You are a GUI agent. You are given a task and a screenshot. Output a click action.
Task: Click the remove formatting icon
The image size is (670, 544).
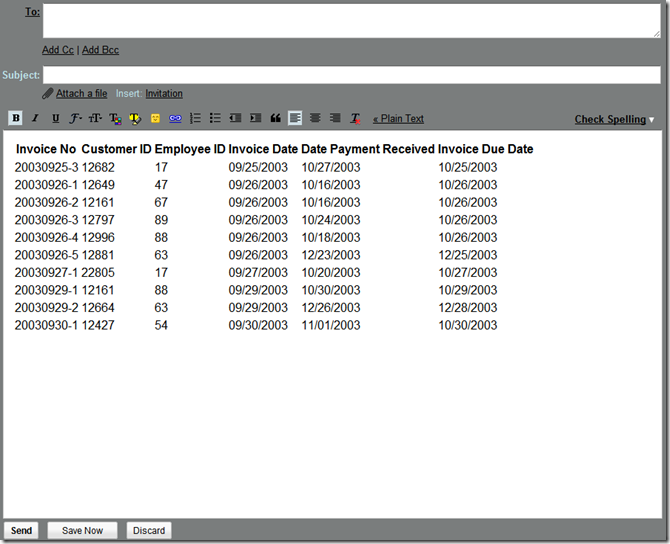tap(355, 118)
